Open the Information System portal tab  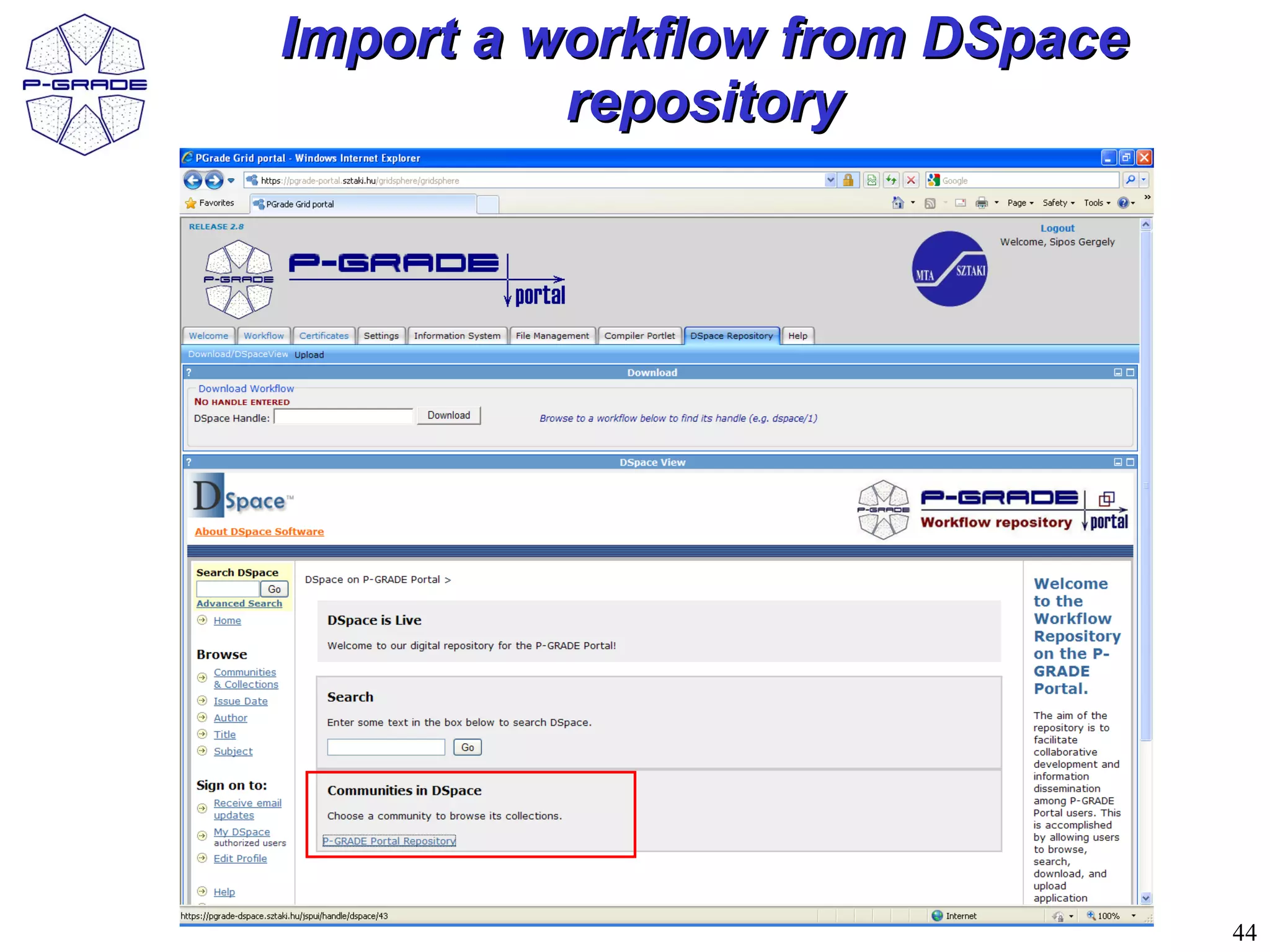(457, 335)
